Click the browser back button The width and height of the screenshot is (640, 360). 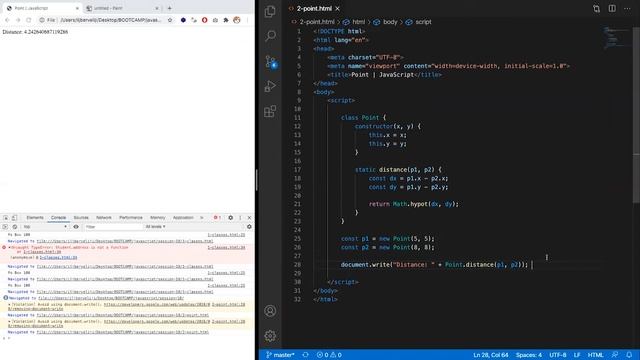click(x=7, y=20)
